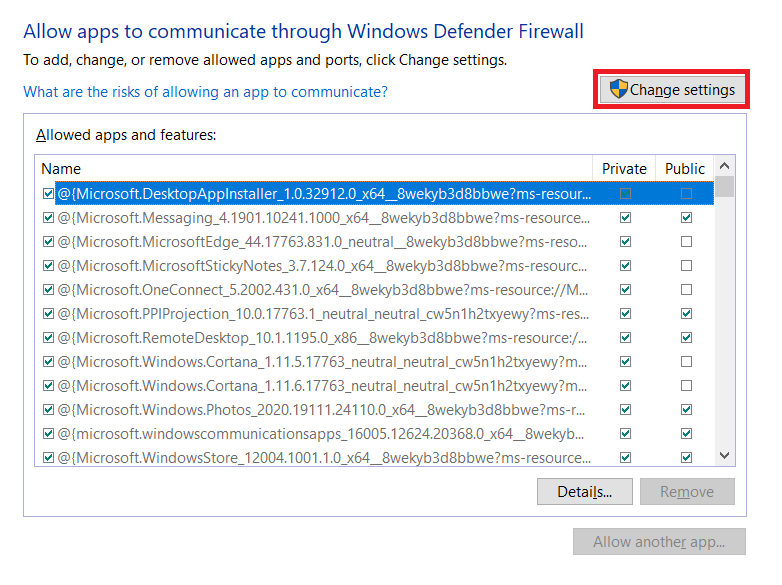Open the firewall risks help link
Screen dimensions: 782x585
(205, 92)
